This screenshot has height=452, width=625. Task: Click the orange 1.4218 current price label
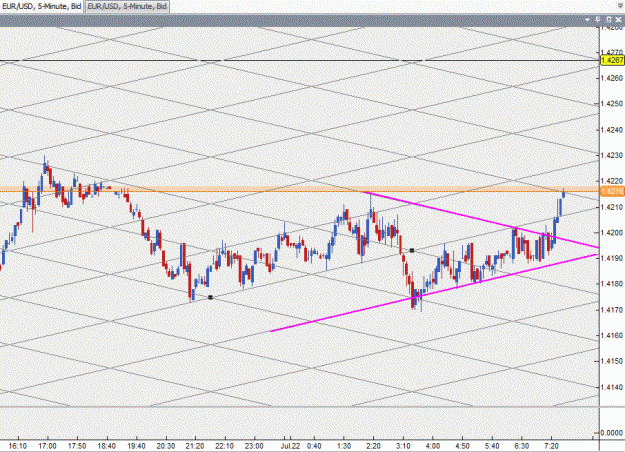612,191
